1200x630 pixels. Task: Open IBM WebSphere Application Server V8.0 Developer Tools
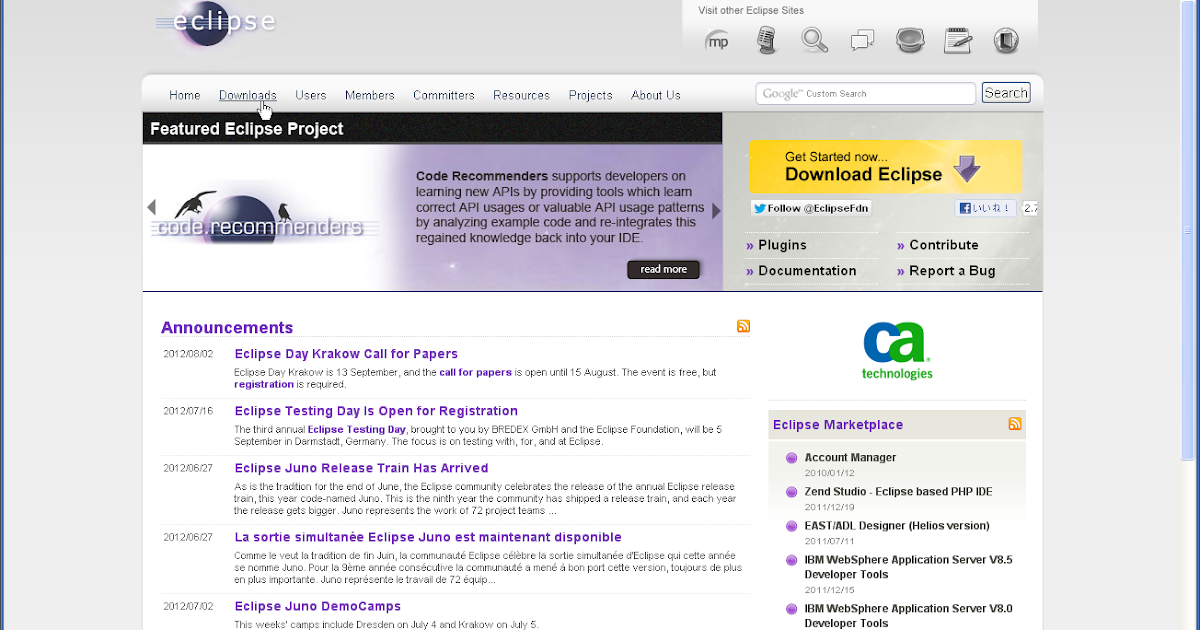tap(908, 615)
